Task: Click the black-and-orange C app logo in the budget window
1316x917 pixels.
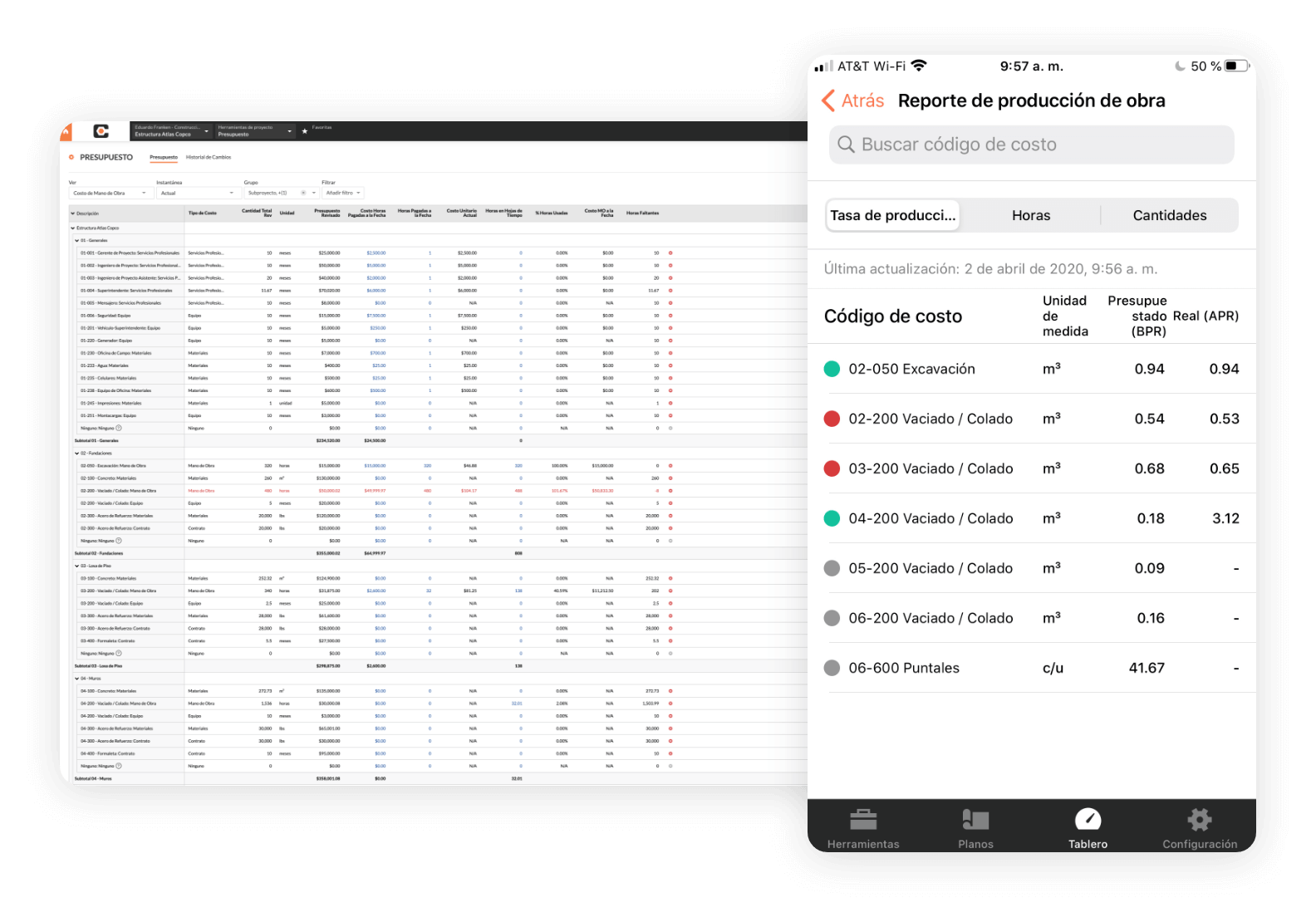Action: [101, 131]
